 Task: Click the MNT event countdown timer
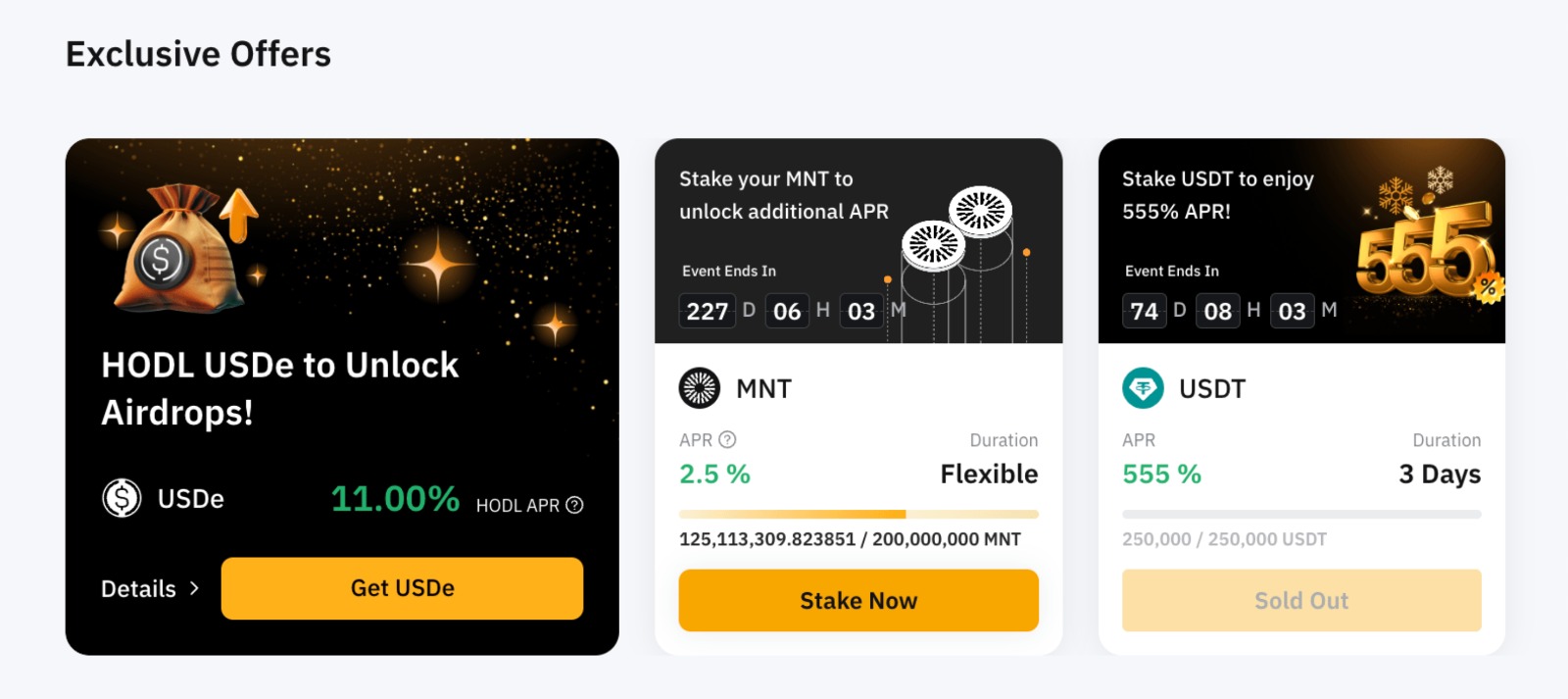(793, 311)
